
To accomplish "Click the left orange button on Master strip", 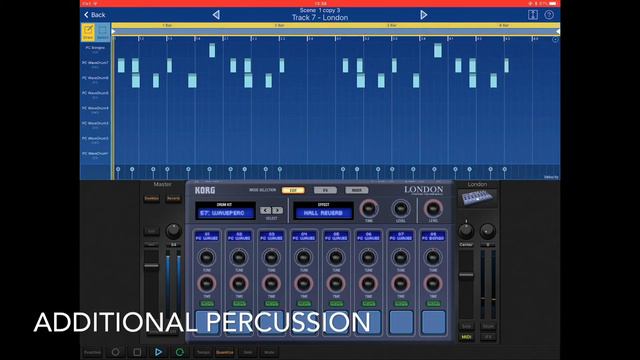I will 152,199.
